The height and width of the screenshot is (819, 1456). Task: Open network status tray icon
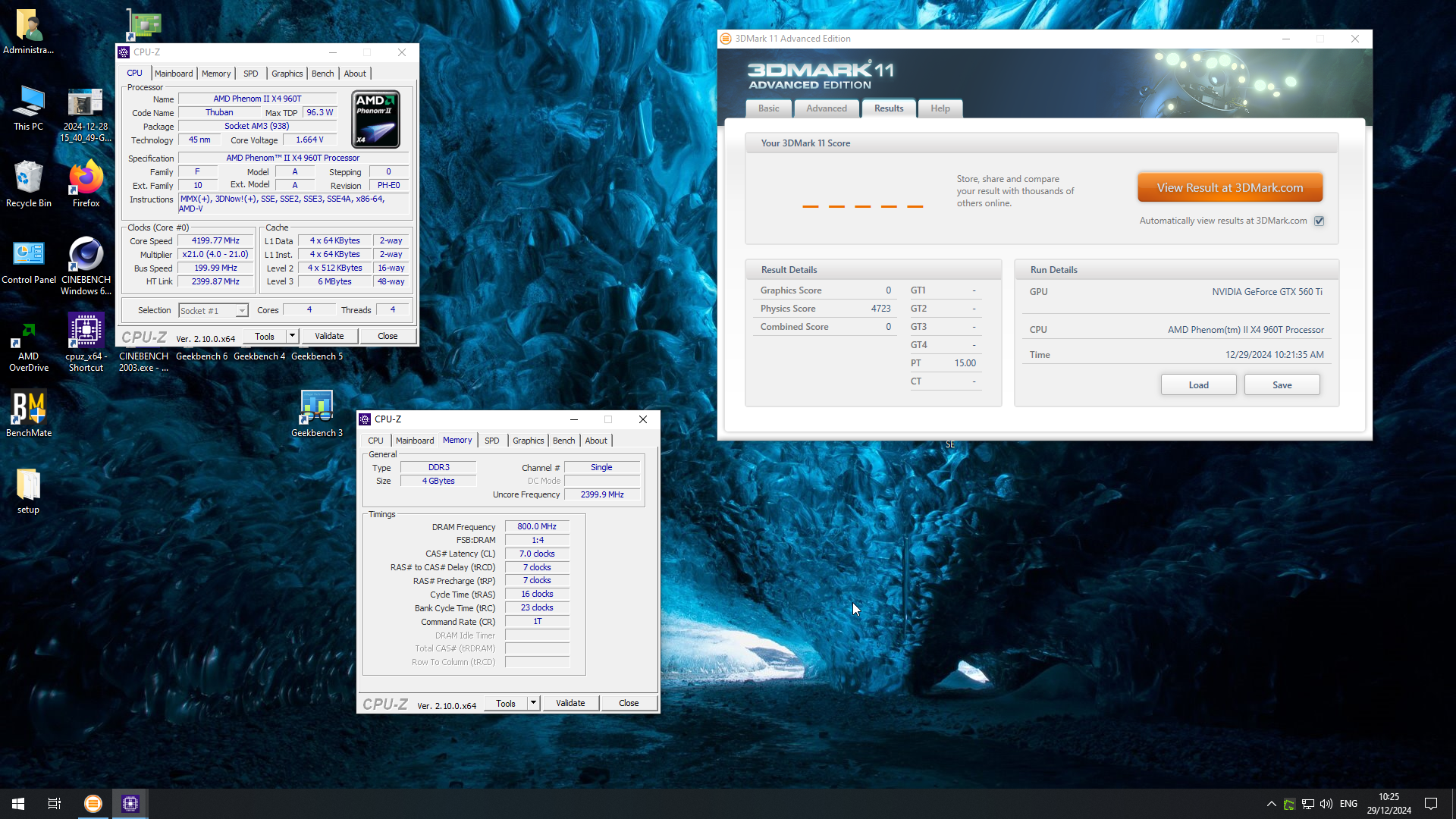click(1308, 804)
